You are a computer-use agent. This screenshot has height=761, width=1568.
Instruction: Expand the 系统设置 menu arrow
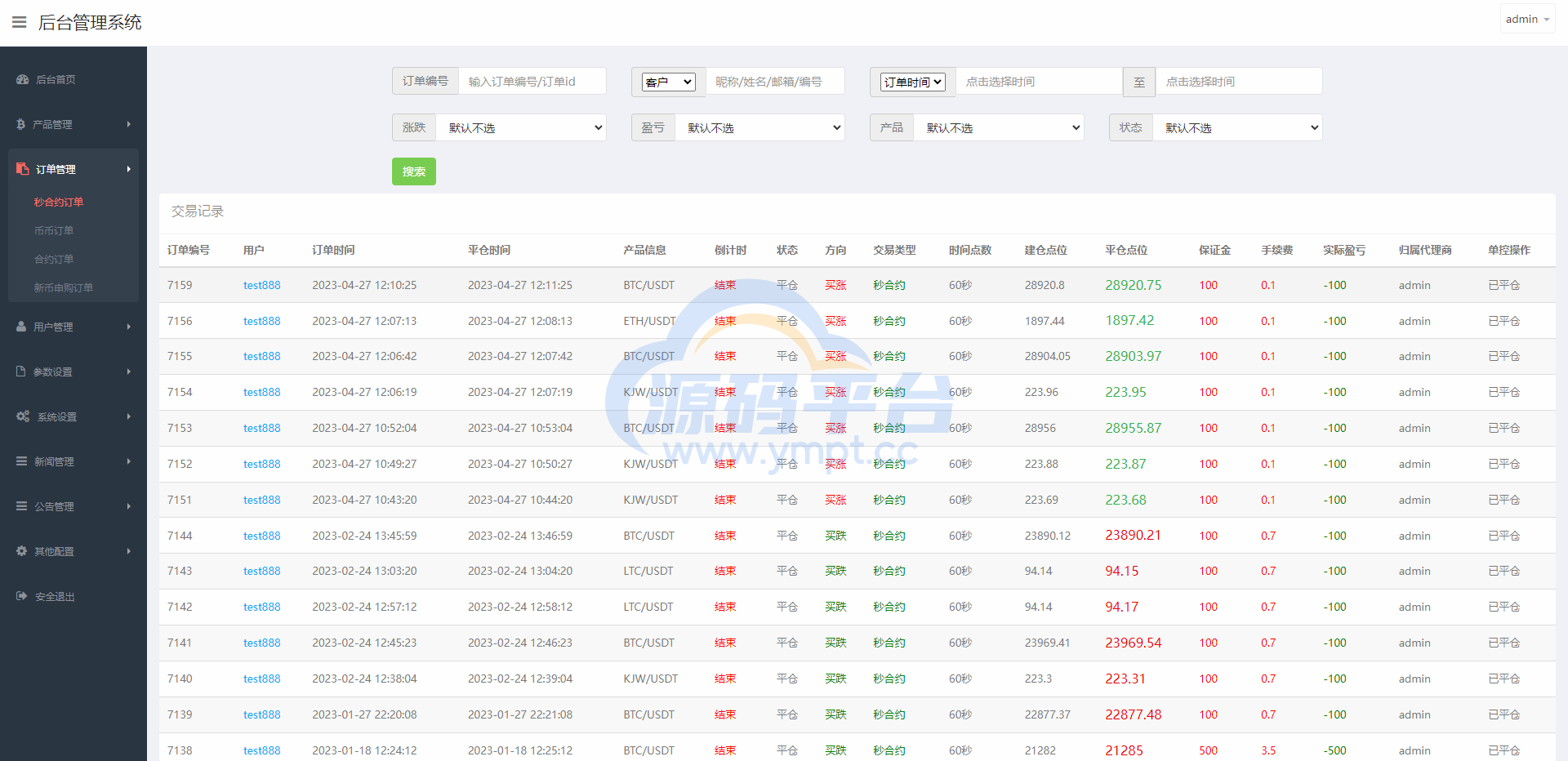129,416
